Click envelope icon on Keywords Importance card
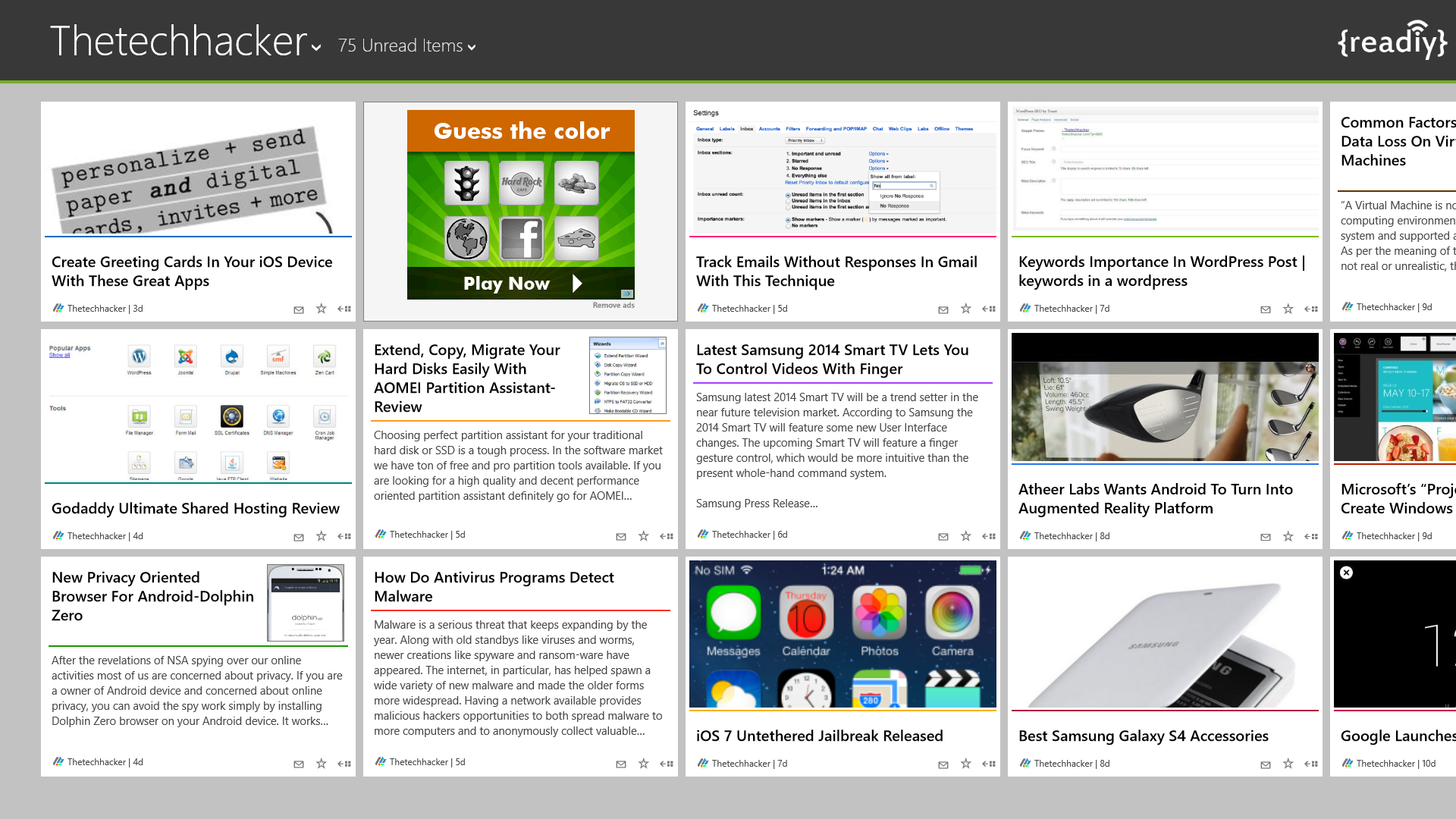The height and width of the screenshot is (819, 1456). [x=1266, y=309]
